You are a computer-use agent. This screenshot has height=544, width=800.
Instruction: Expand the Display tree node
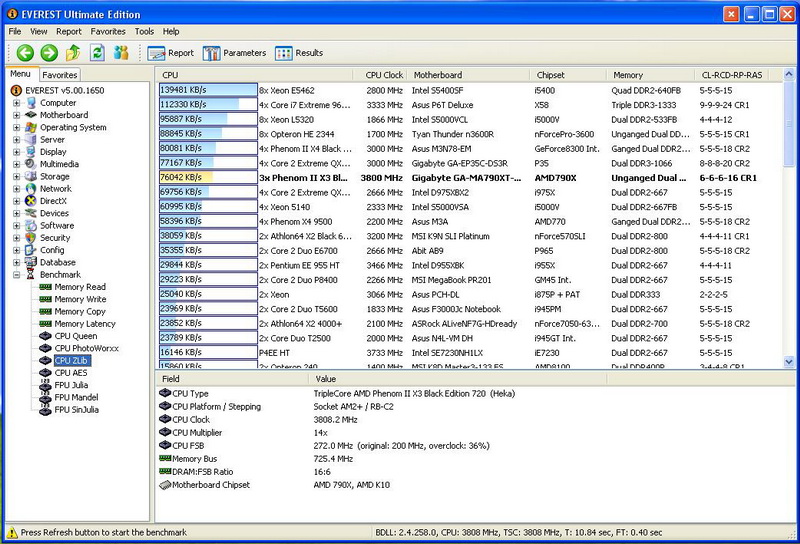(x=16, y=152)
